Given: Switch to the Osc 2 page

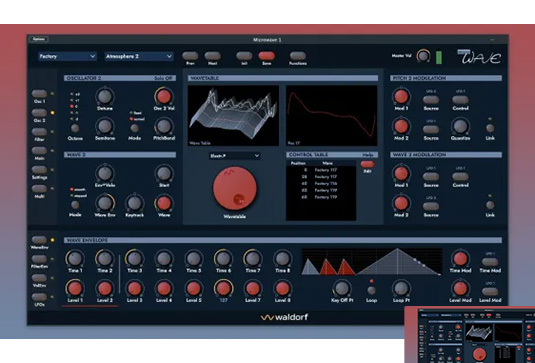Looking at the screenshot, I should point(39,113).
